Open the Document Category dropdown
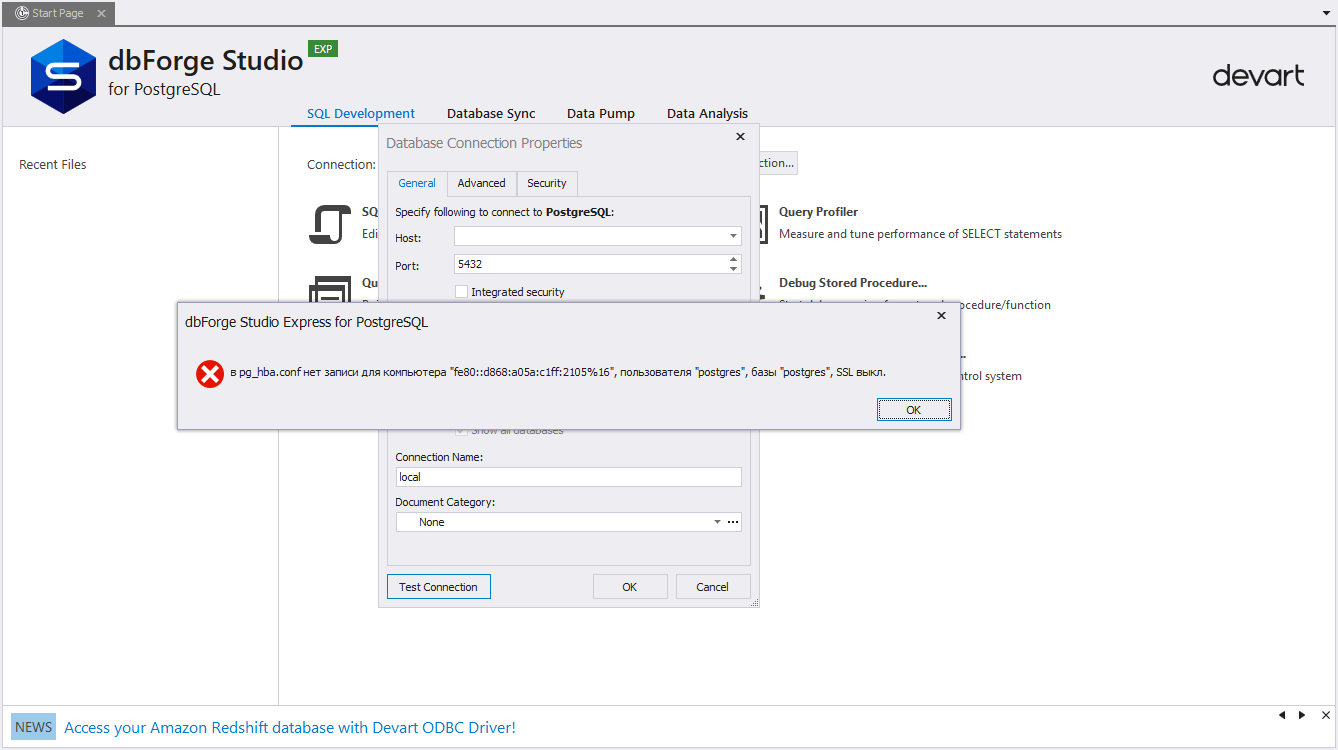The width and height of the screenshot is (1338, 750). [717, 522]
